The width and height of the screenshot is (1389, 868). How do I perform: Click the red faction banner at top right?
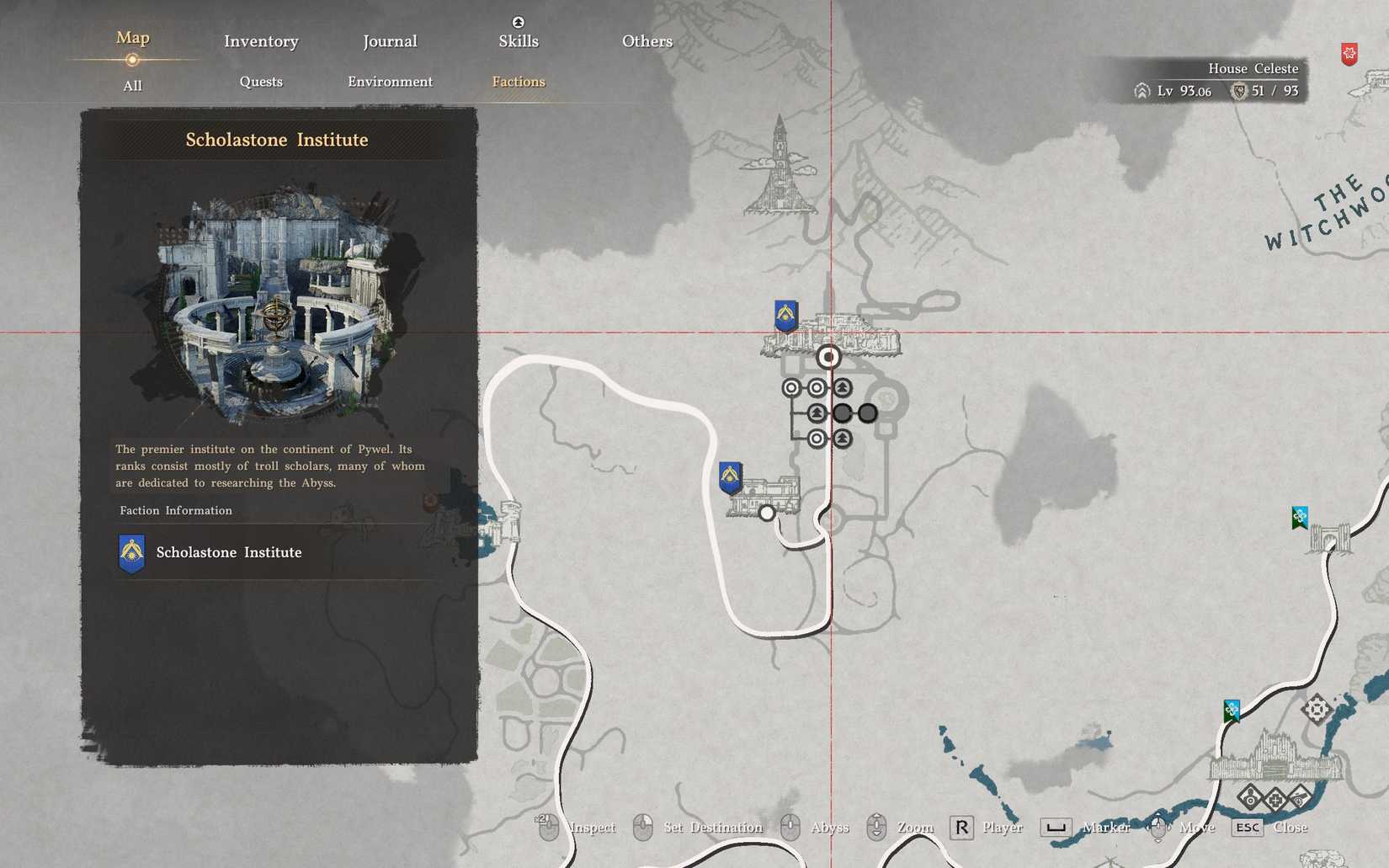tap(1349, 55)
